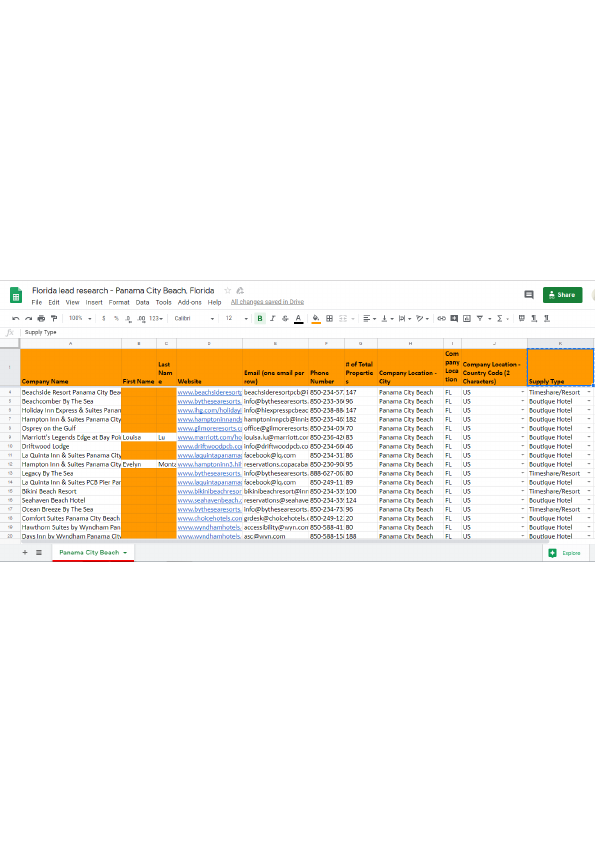Screen dimensions: 595x842
Task: Click the document title Florida lead research
Action: tap(123, 291)
